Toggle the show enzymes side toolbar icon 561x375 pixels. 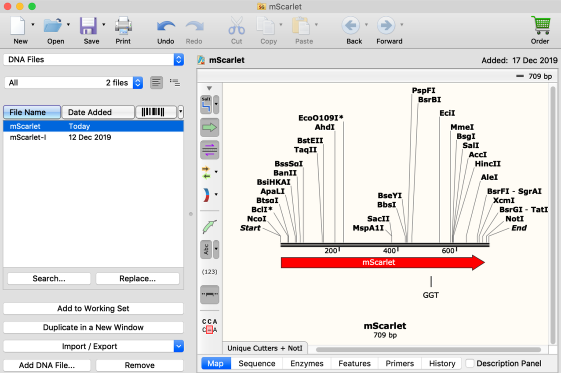pos(206,105)
